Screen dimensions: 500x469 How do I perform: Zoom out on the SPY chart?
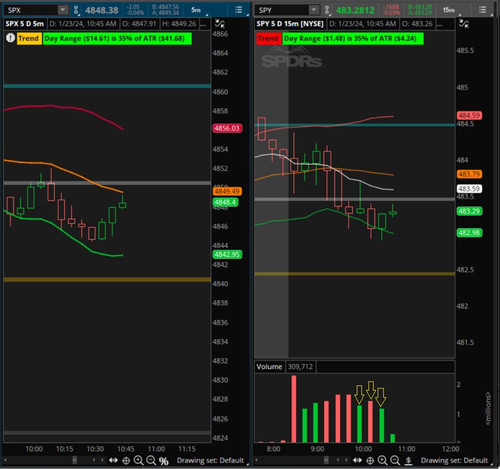(x=395, y=461)
